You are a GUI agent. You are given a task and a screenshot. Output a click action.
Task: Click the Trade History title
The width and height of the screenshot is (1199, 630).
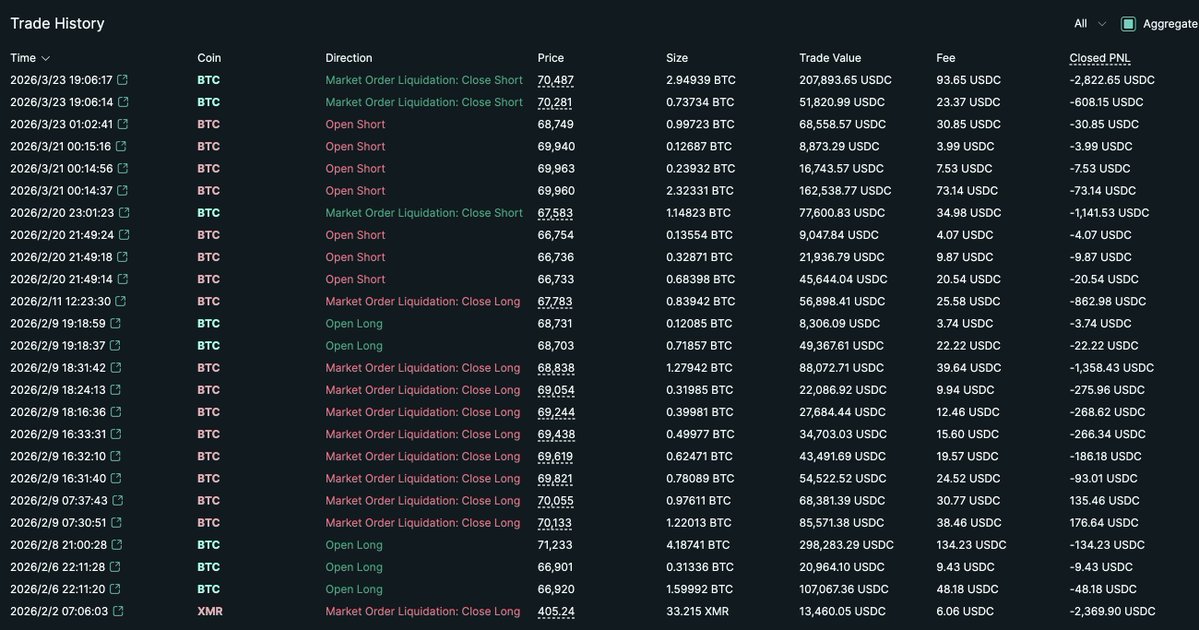pos(57,23)
